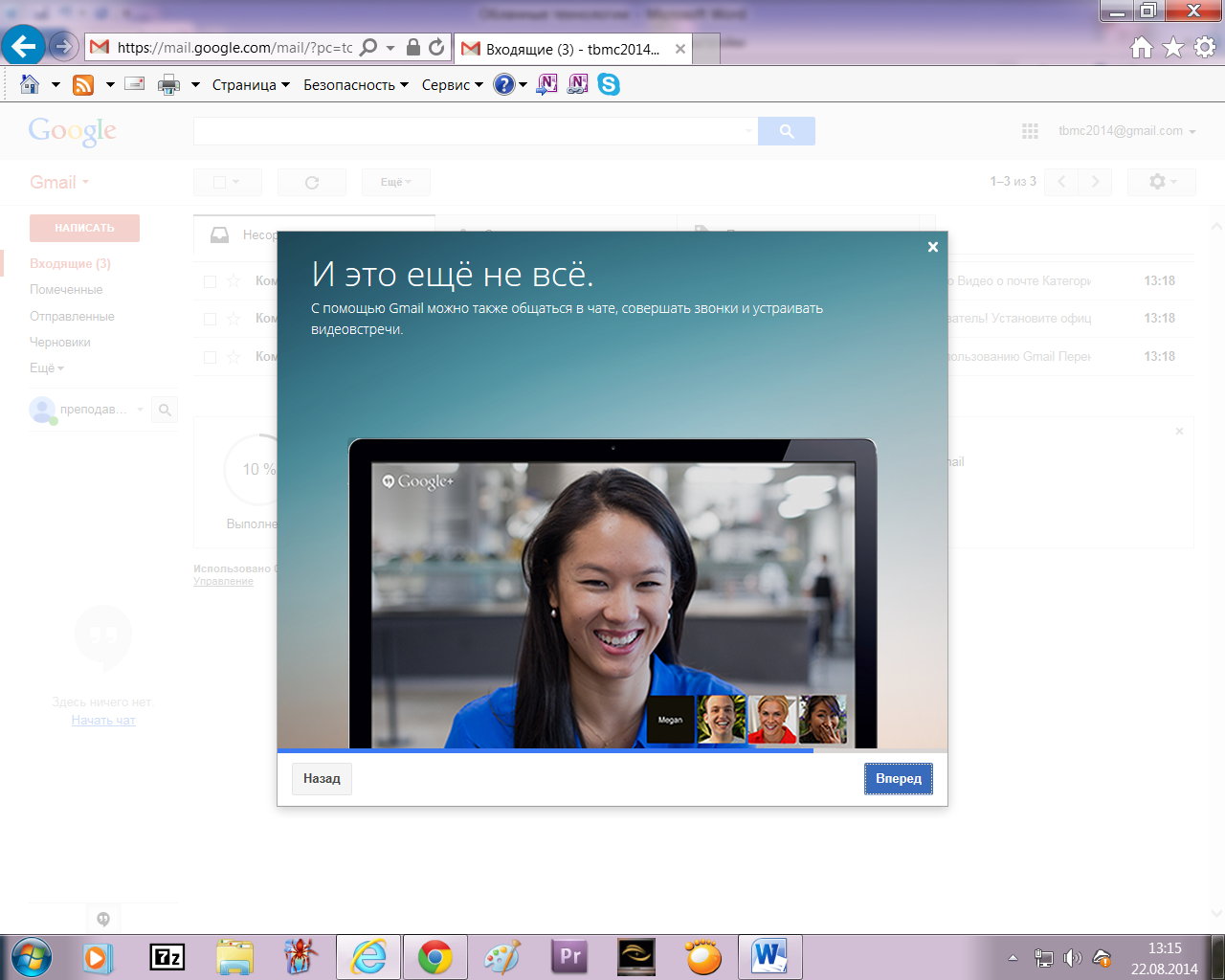1225x980 pixels.
Task: Open the Страница dropdown menu
Action: (x=251, y=84)
